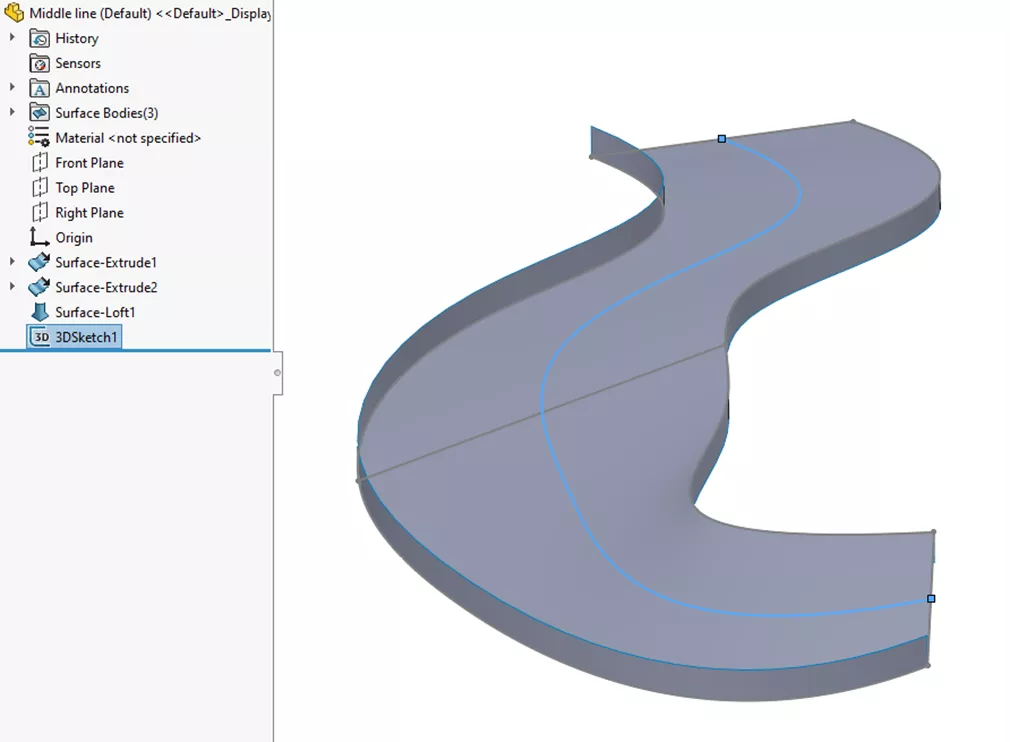Click the Surface-Extrude1 feature icon
This screenshot has width=1010, height=742.
pos(37,262)
